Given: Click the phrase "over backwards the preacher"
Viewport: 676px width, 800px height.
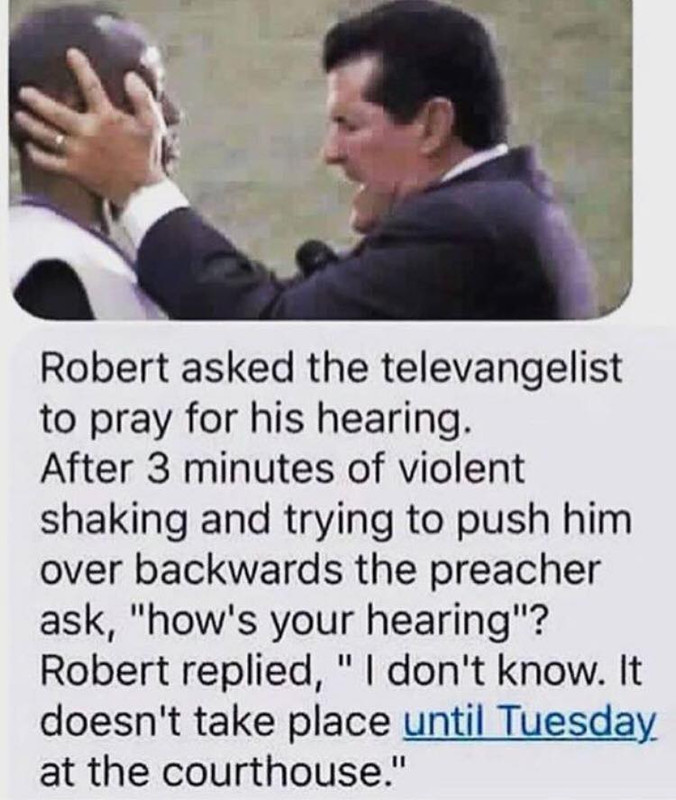Looking at the screenshot, I should click(x=319, y=570).
